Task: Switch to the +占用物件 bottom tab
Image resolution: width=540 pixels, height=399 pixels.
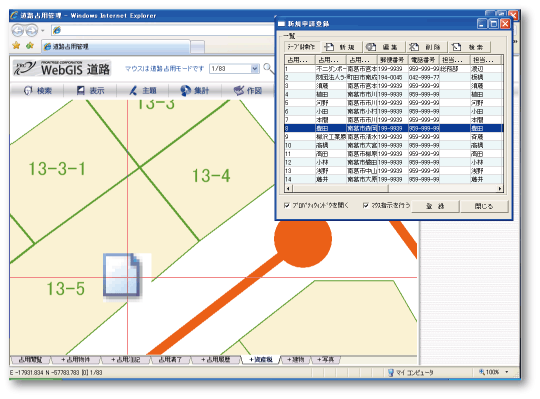Action: point(76,360)
